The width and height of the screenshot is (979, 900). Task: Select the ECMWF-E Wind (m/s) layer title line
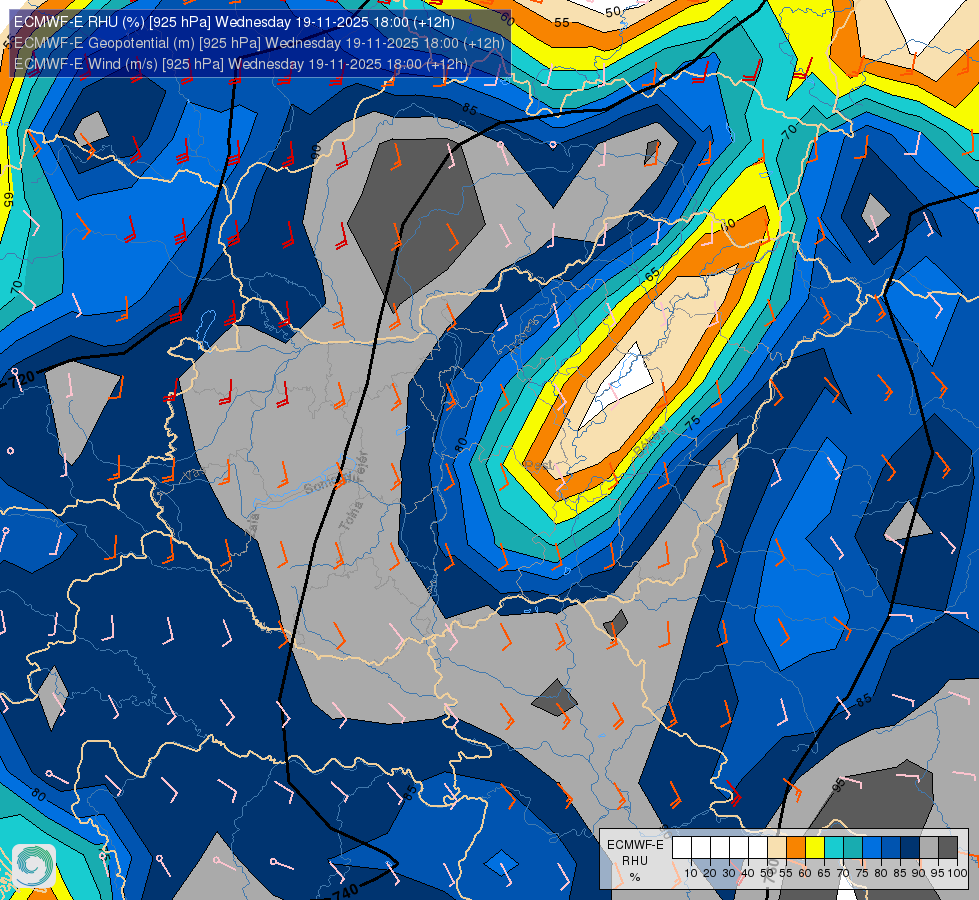(240, 64)
